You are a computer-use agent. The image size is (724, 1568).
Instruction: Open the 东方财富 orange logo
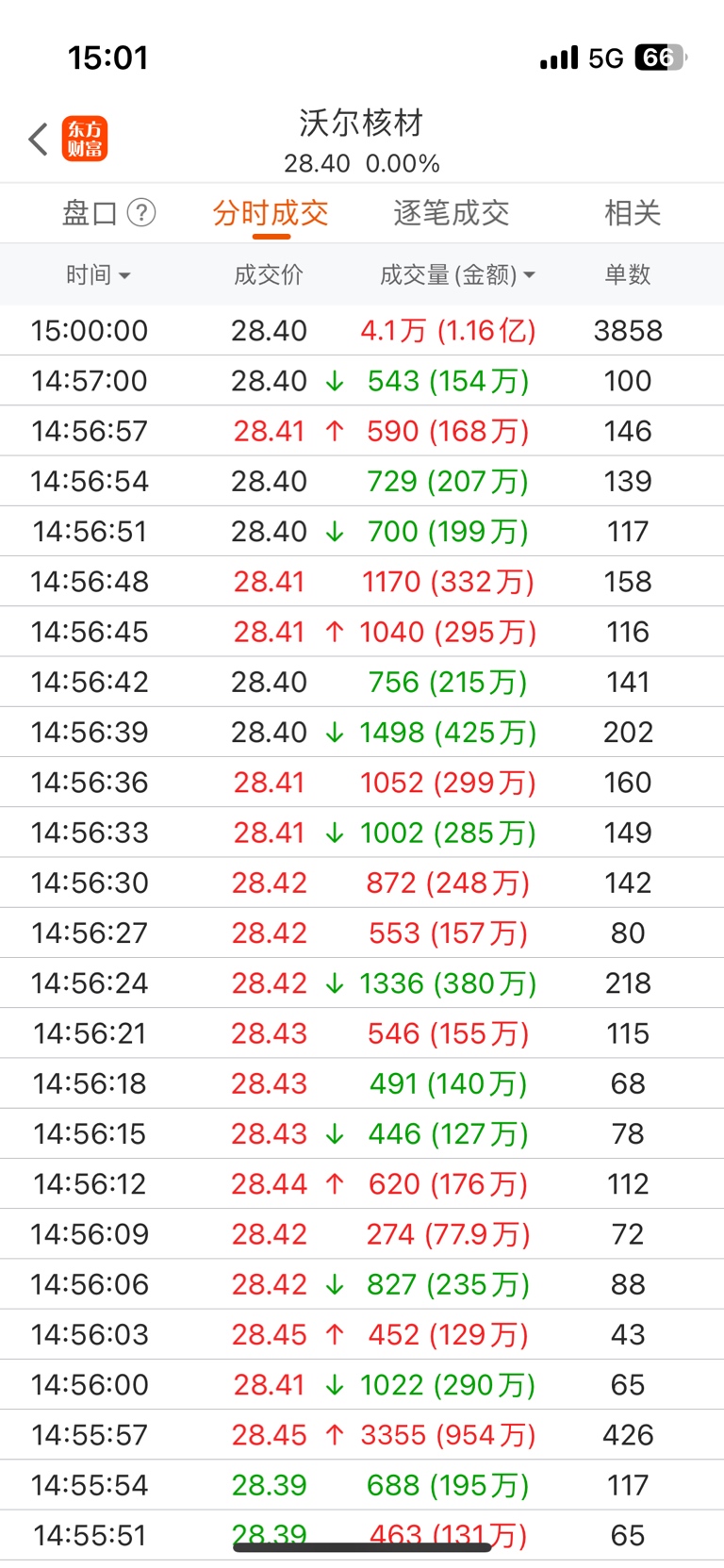pyautogui.click(x=85, y=140)
